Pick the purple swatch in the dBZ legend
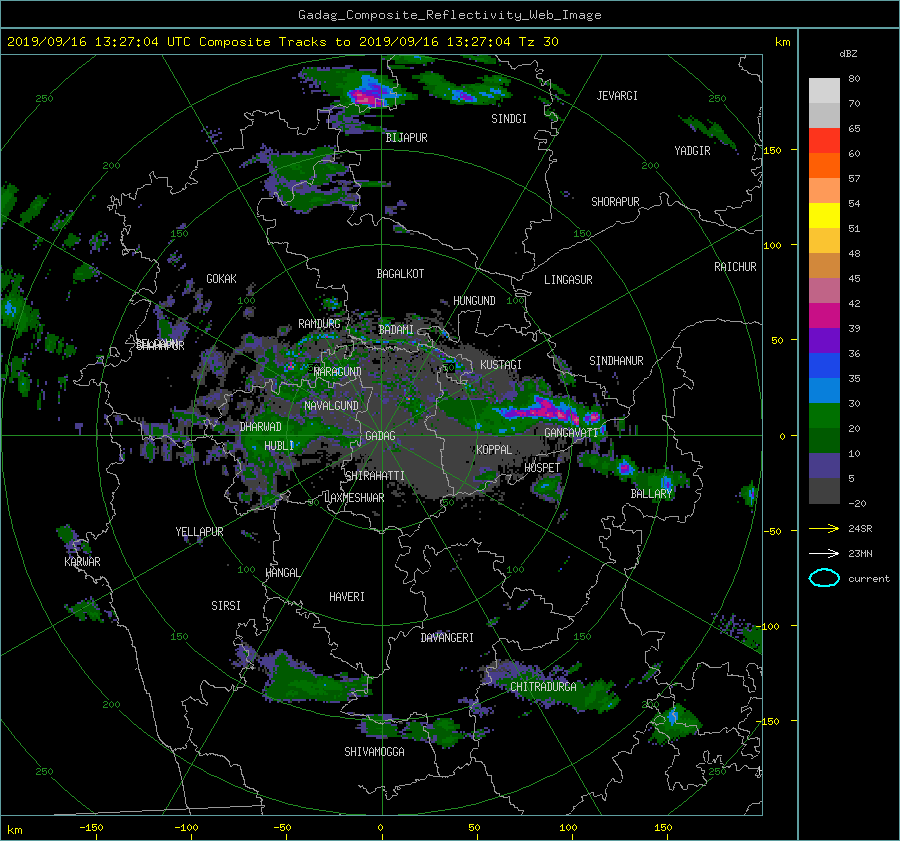Image resolution: width=900 pixels, height=841 pixels. (824, 340)
